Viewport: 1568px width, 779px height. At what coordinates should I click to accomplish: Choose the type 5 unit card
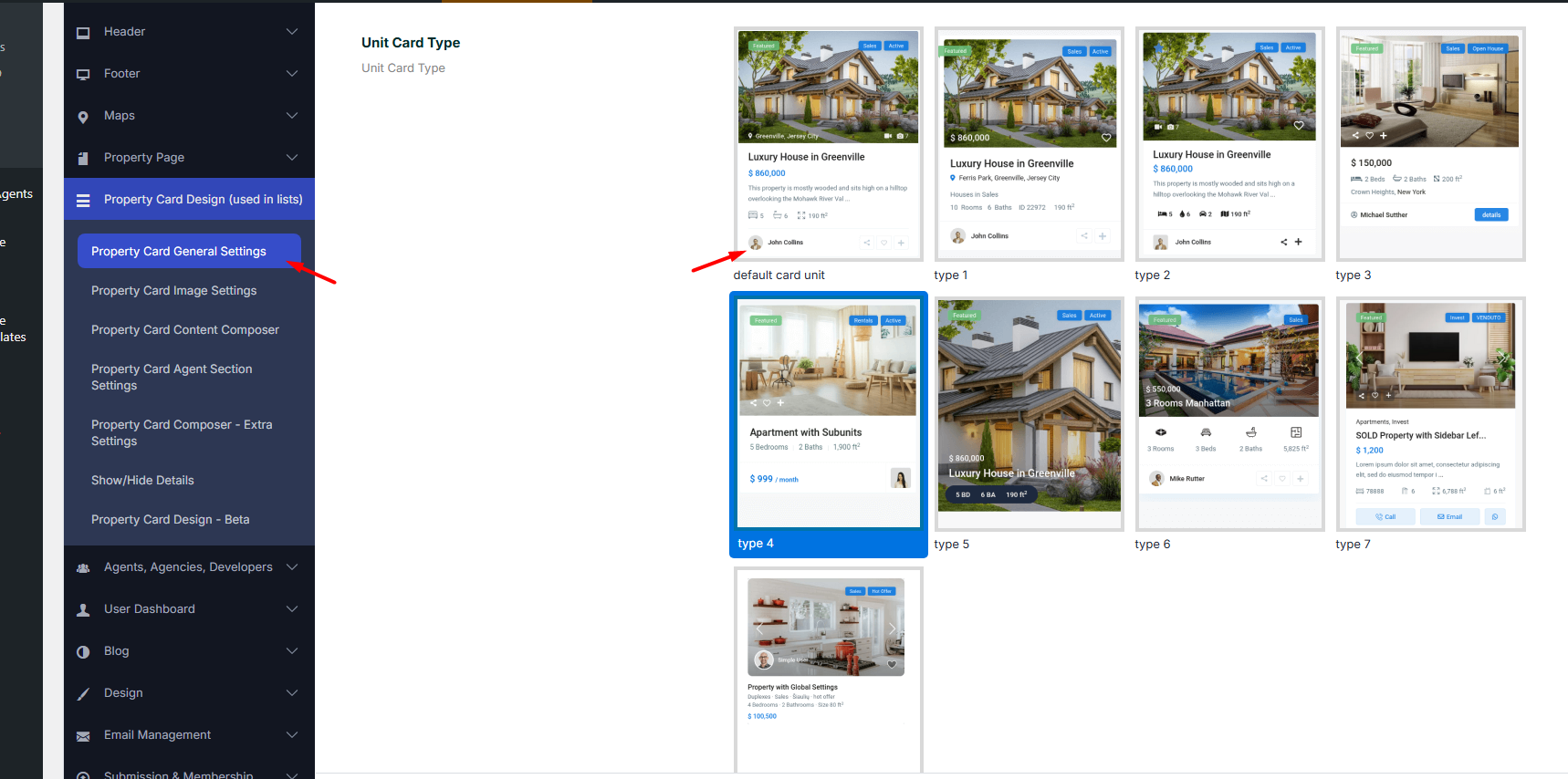pos(1029,413)
